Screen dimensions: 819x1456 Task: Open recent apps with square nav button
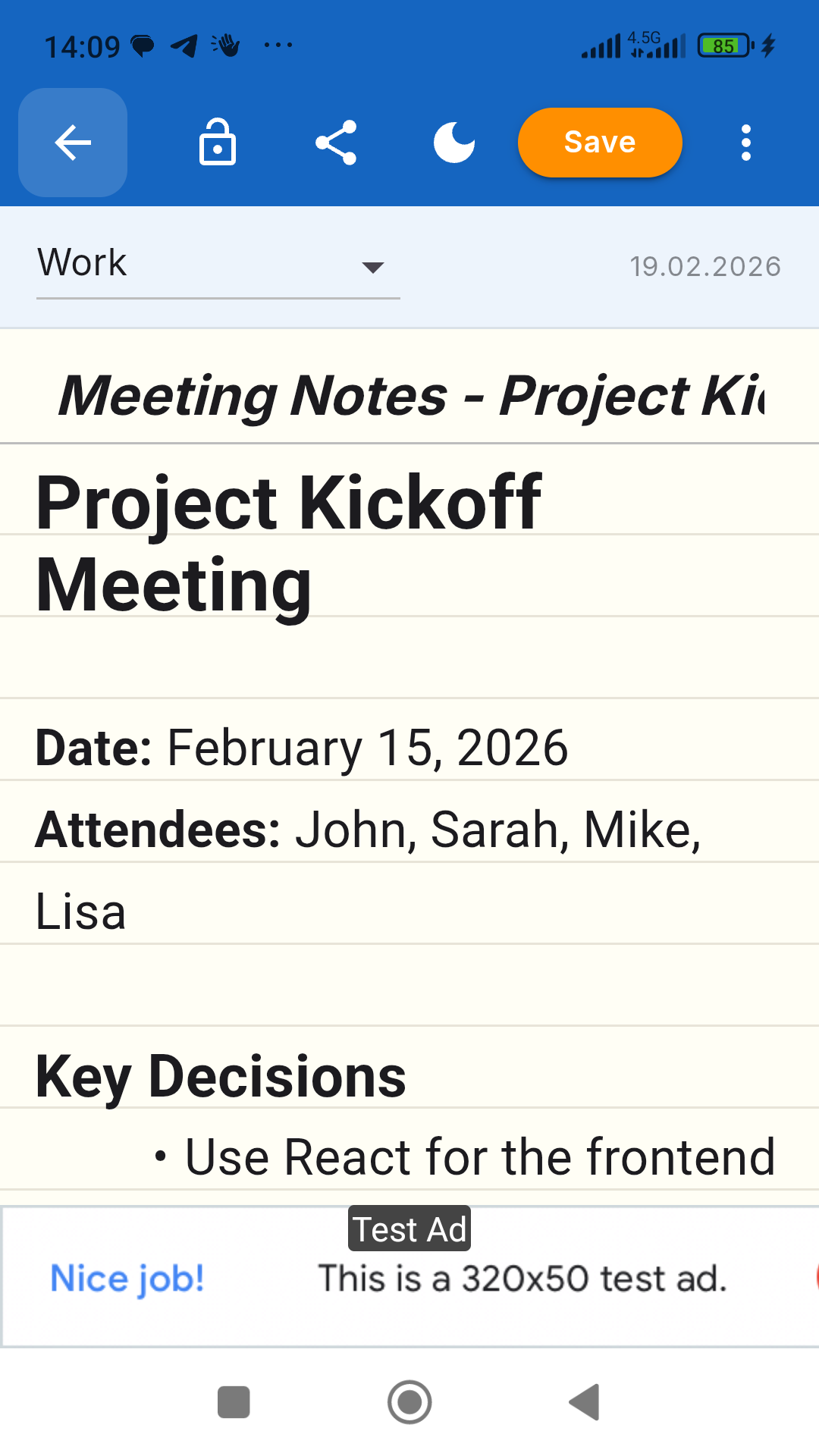(234, 1402)
